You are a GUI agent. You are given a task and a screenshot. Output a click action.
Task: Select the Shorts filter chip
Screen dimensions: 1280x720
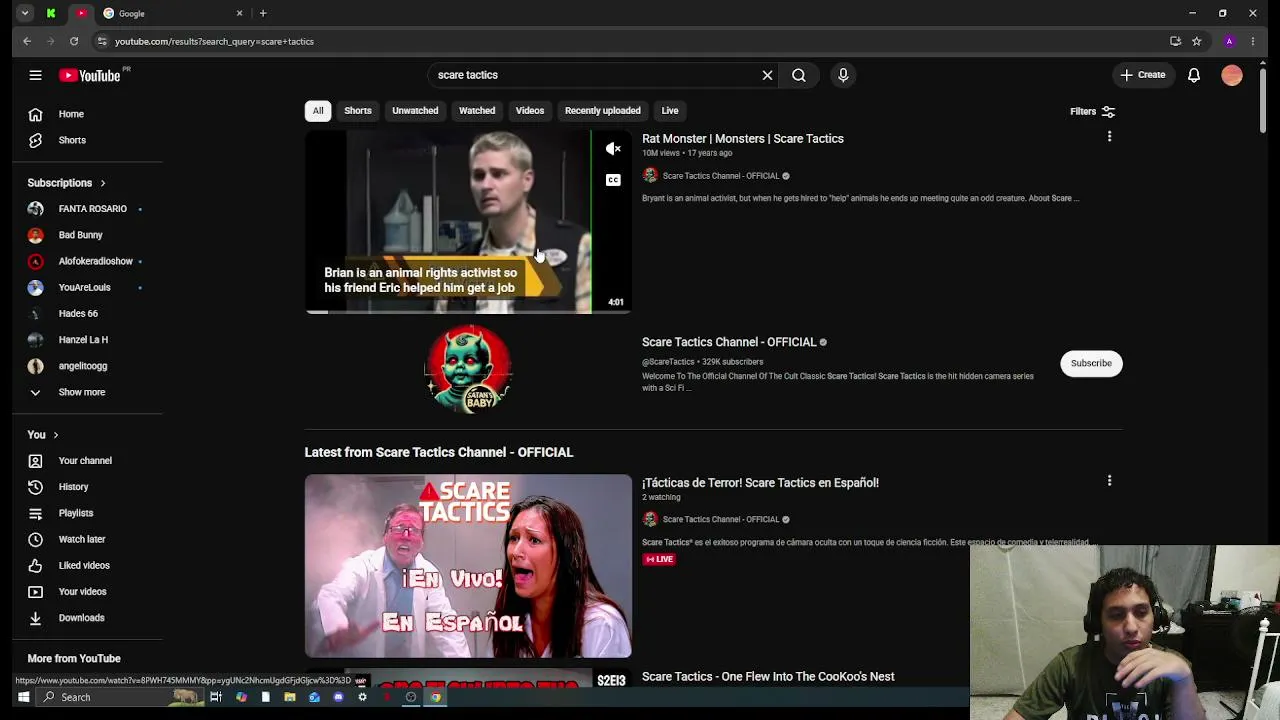358,111
